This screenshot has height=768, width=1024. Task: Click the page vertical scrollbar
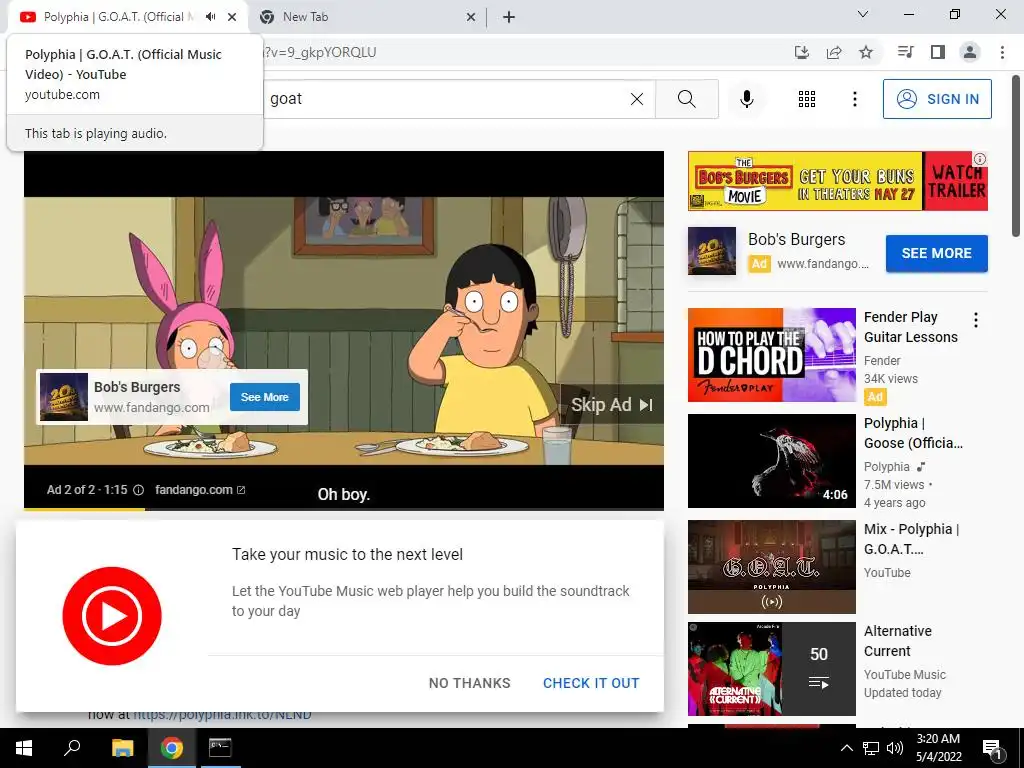(x=1016, y=156)
